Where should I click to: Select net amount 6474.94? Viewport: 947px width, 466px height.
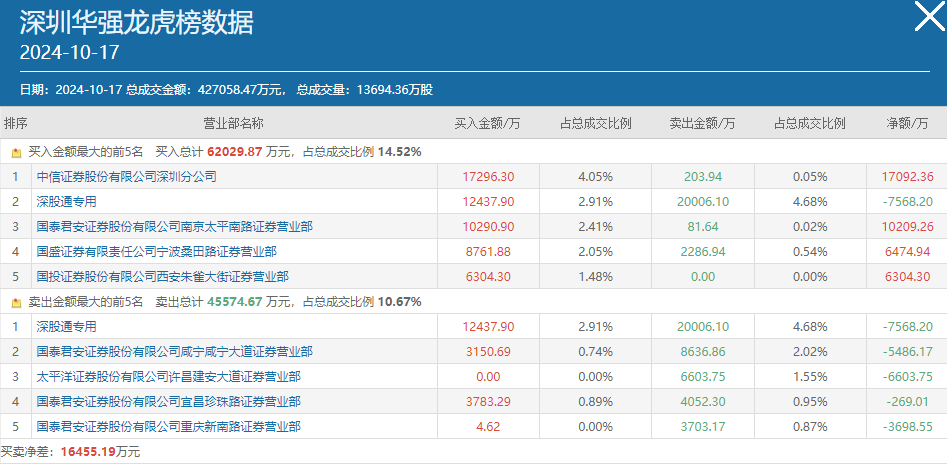click(907, 252)
